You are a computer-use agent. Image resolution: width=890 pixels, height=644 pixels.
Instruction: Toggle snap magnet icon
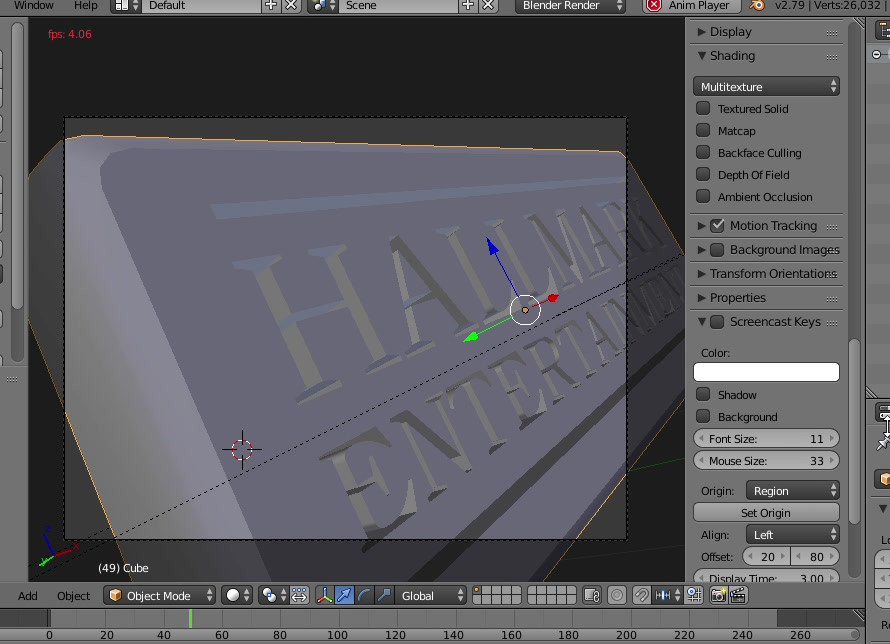641,595
